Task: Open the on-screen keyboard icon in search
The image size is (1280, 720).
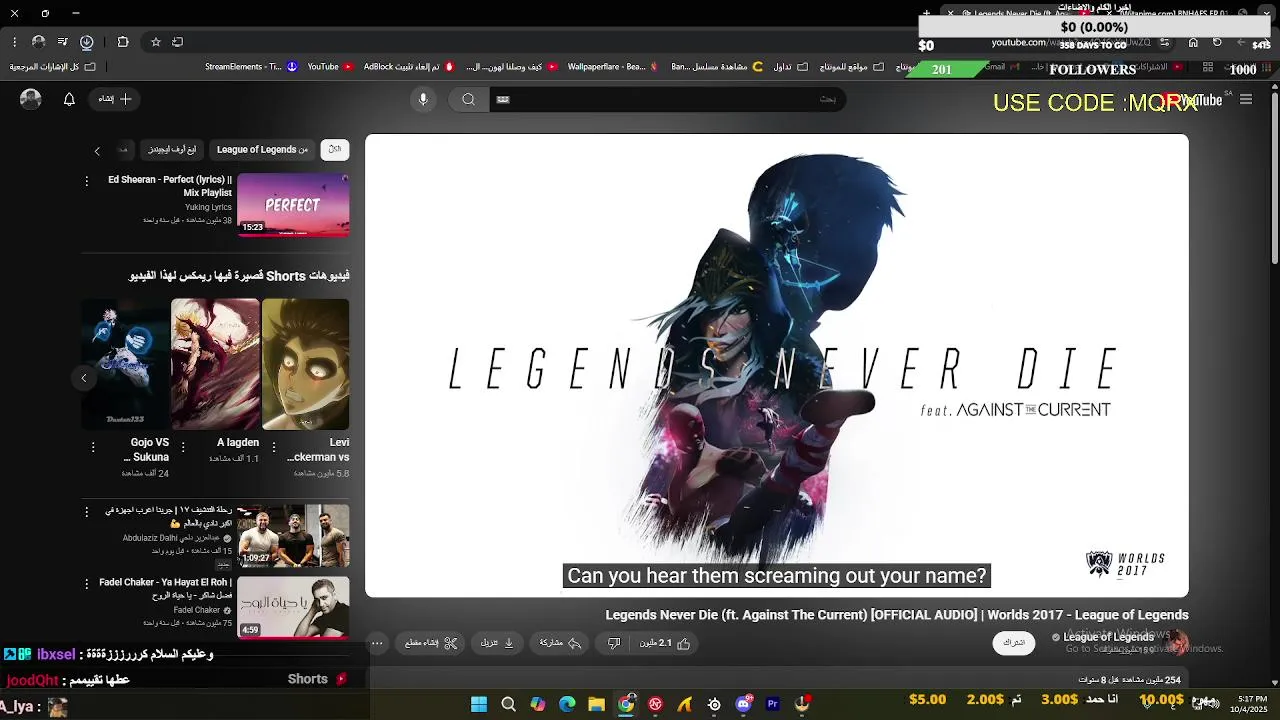Action: (x=503, y=99)
